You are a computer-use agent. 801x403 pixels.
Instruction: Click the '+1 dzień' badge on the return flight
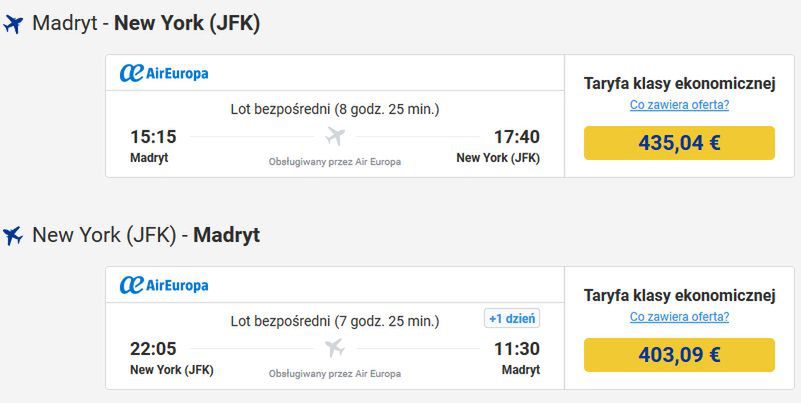tap(512, 319)
